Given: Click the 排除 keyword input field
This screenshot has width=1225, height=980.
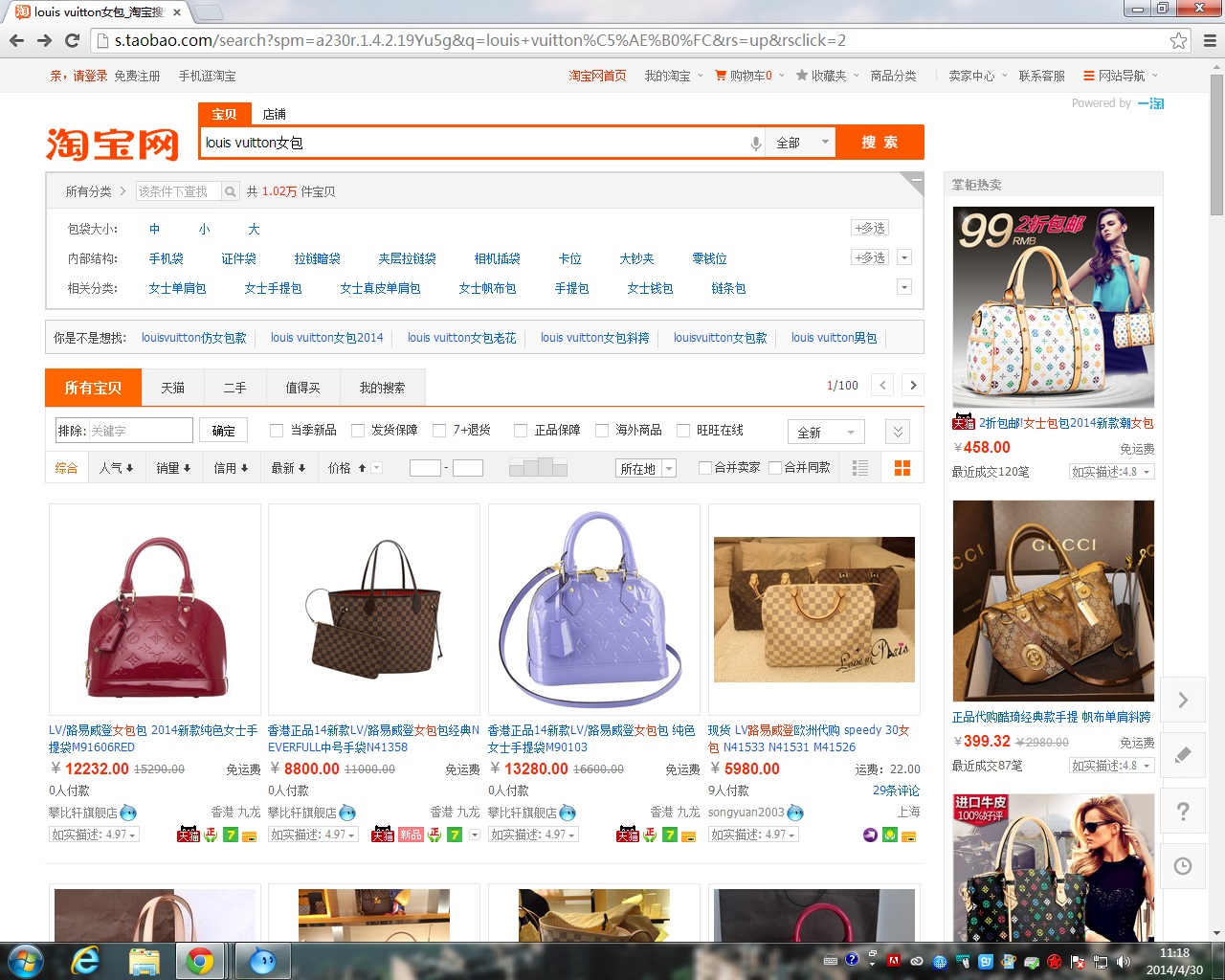Looking at the screenshot, I should 140,431.
